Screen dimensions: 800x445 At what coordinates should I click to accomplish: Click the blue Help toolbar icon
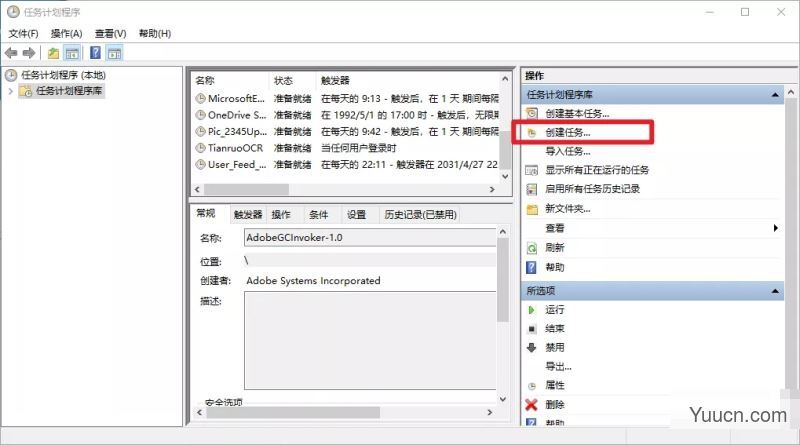[95, 53]
